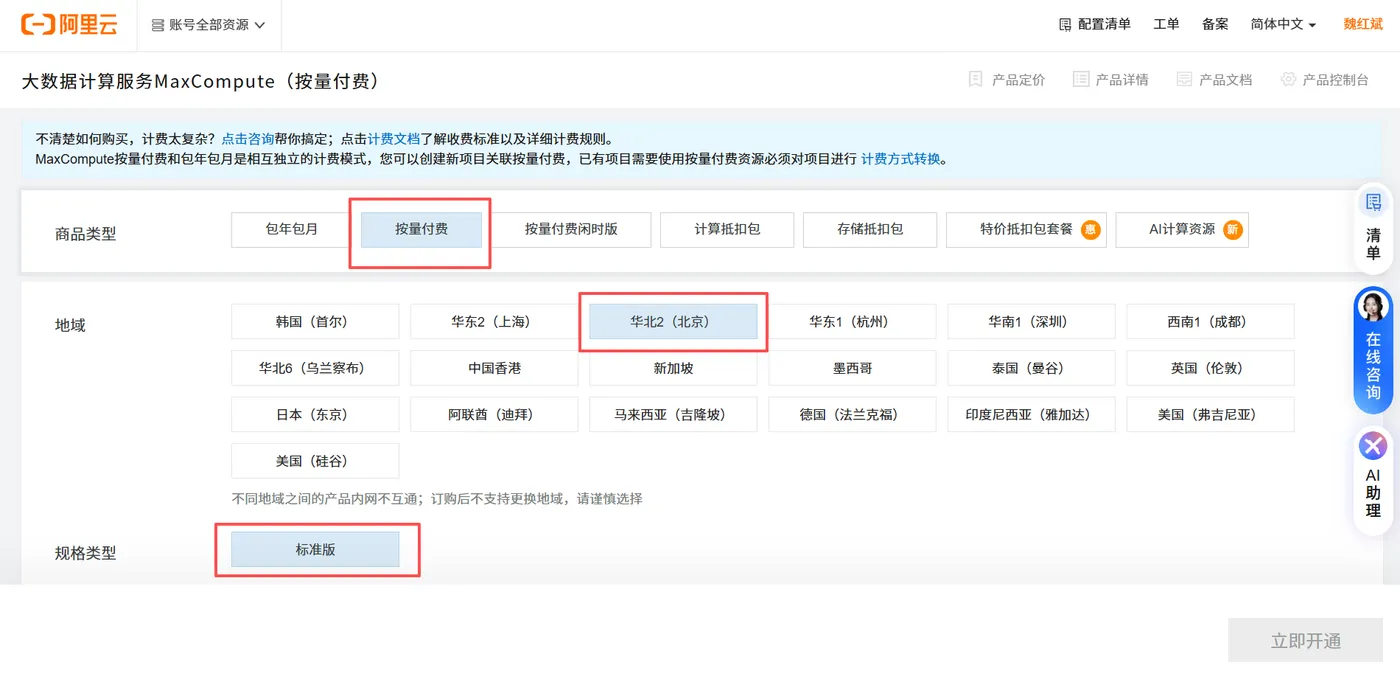Open the 产品定价 link

[x=1007, y=79]
